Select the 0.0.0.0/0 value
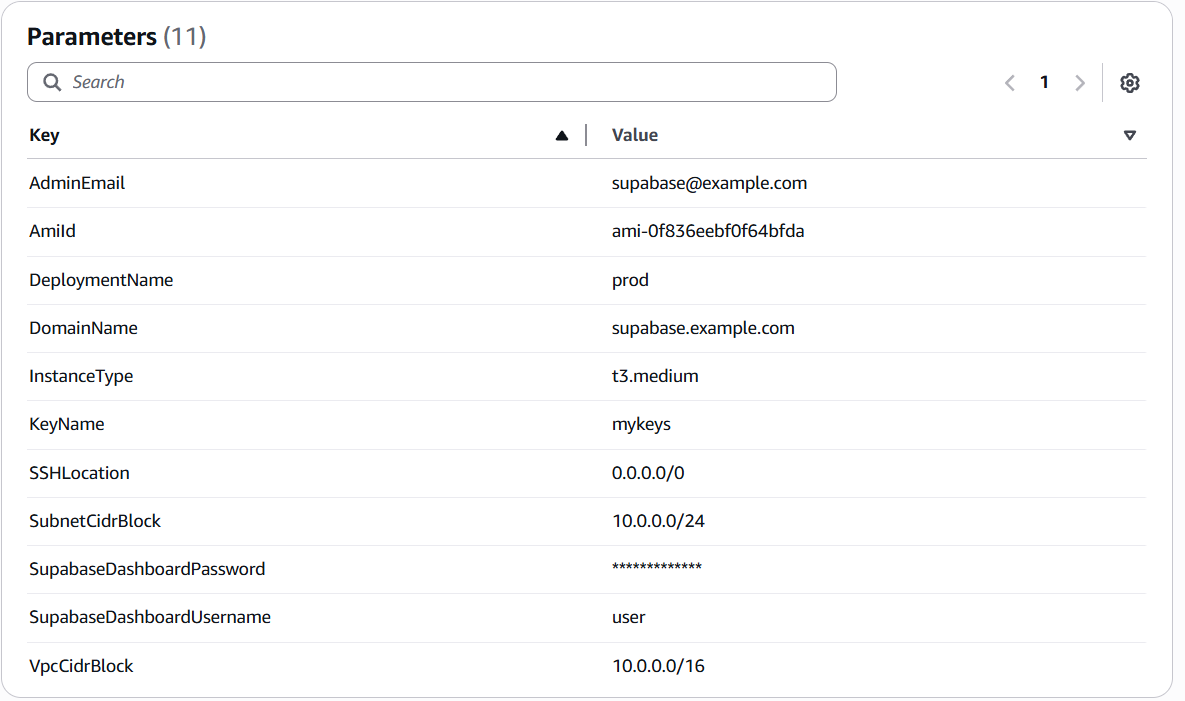Screen dimensions: 1185x701 pyautogui.click(x=648, y=473)
